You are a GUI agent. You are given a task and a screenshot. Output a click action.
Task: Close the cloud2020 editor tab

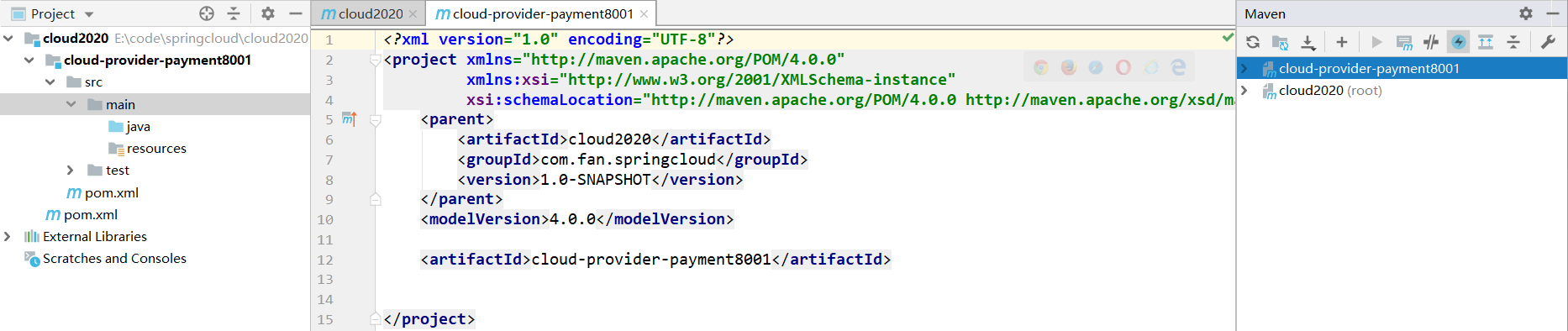(x=413, y=14)
